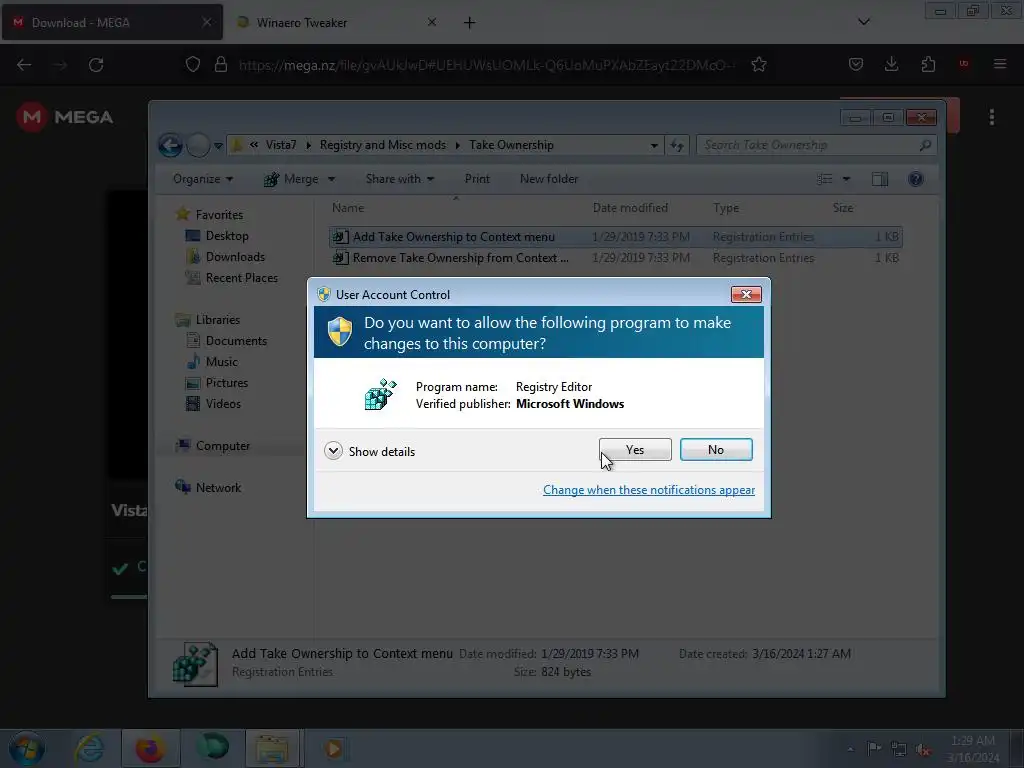Open Organize menu in Explorer

coord(202,179)
